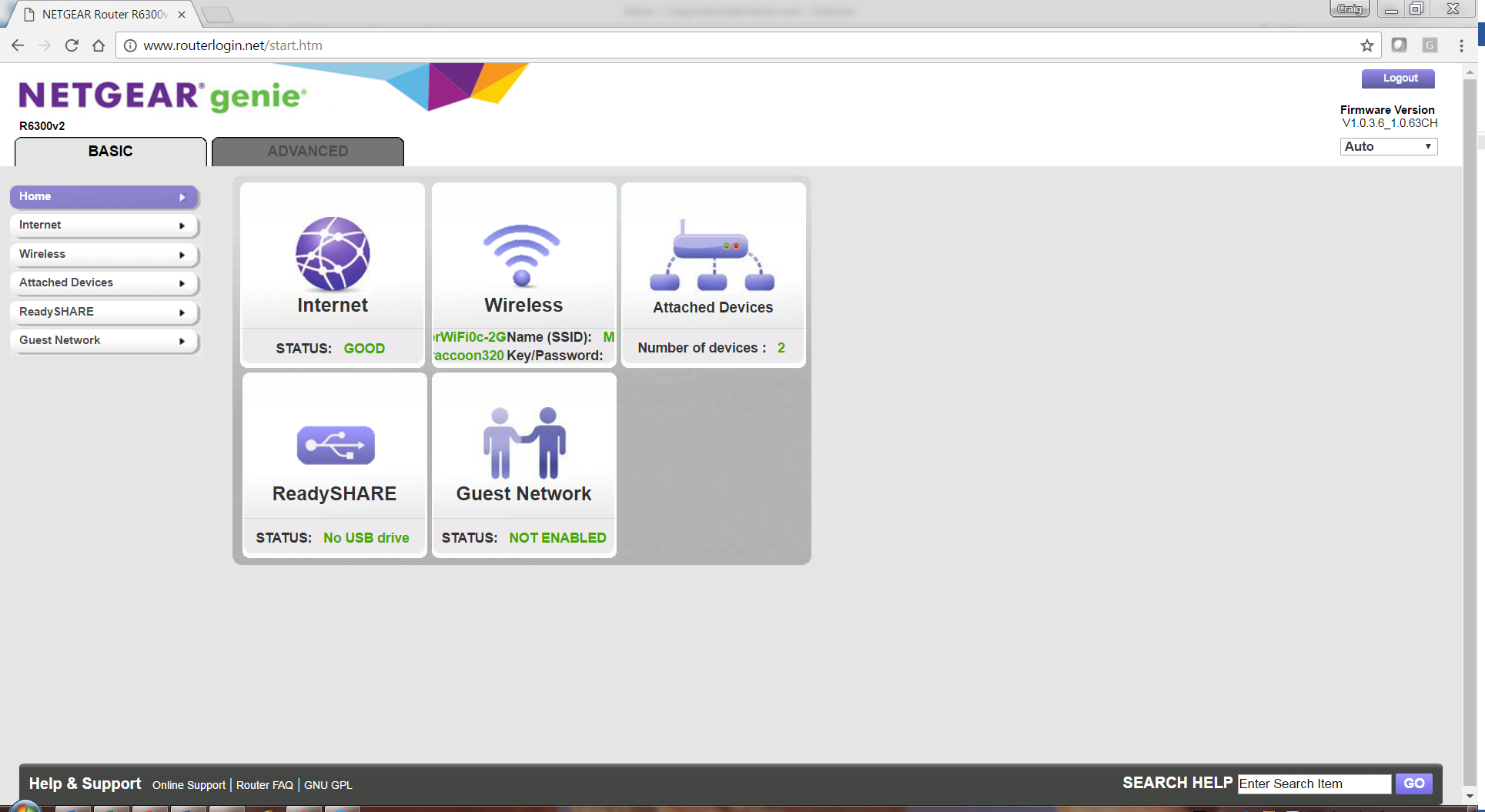Click the Enter Search Item field
This screenshot has width=1485, height=812.
(x=1314, y=784)
